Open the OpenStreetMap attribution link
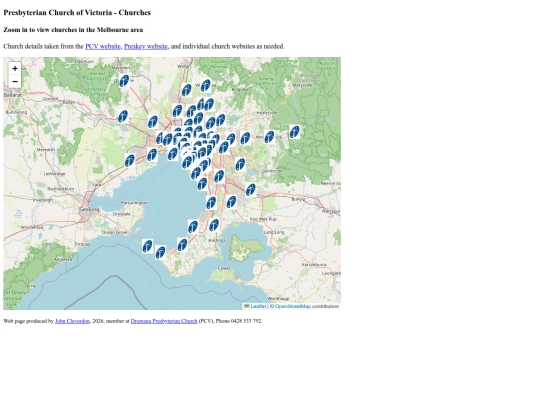Image resolution: width=540 pixels, height=405 pixels. click(x=293, y=306)
